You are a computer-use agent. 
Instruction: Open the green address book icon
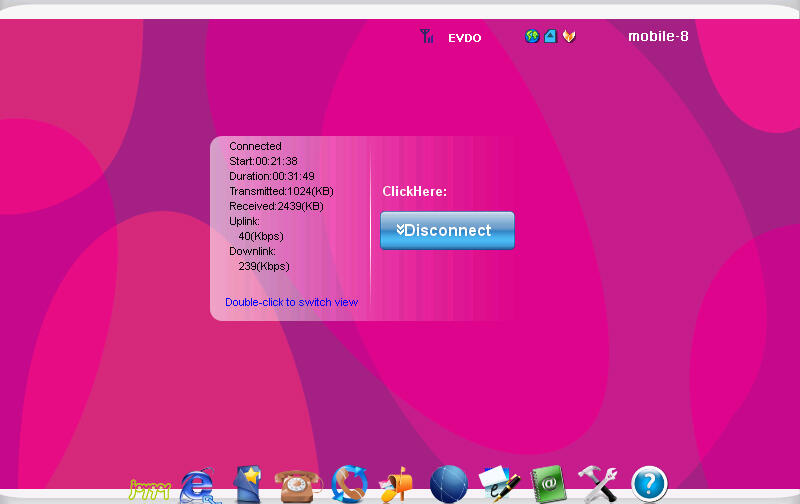pyautogui.click(x=548, y=484)
